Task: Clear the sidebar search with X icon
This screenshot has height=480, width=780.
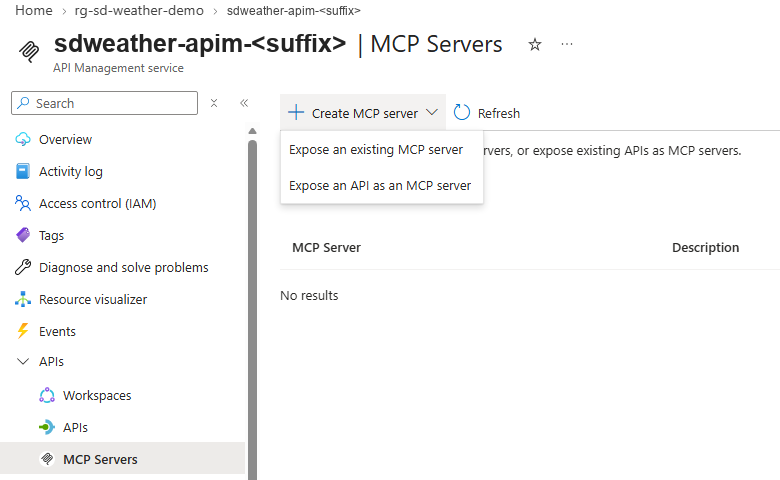Action: pos(214,103)
